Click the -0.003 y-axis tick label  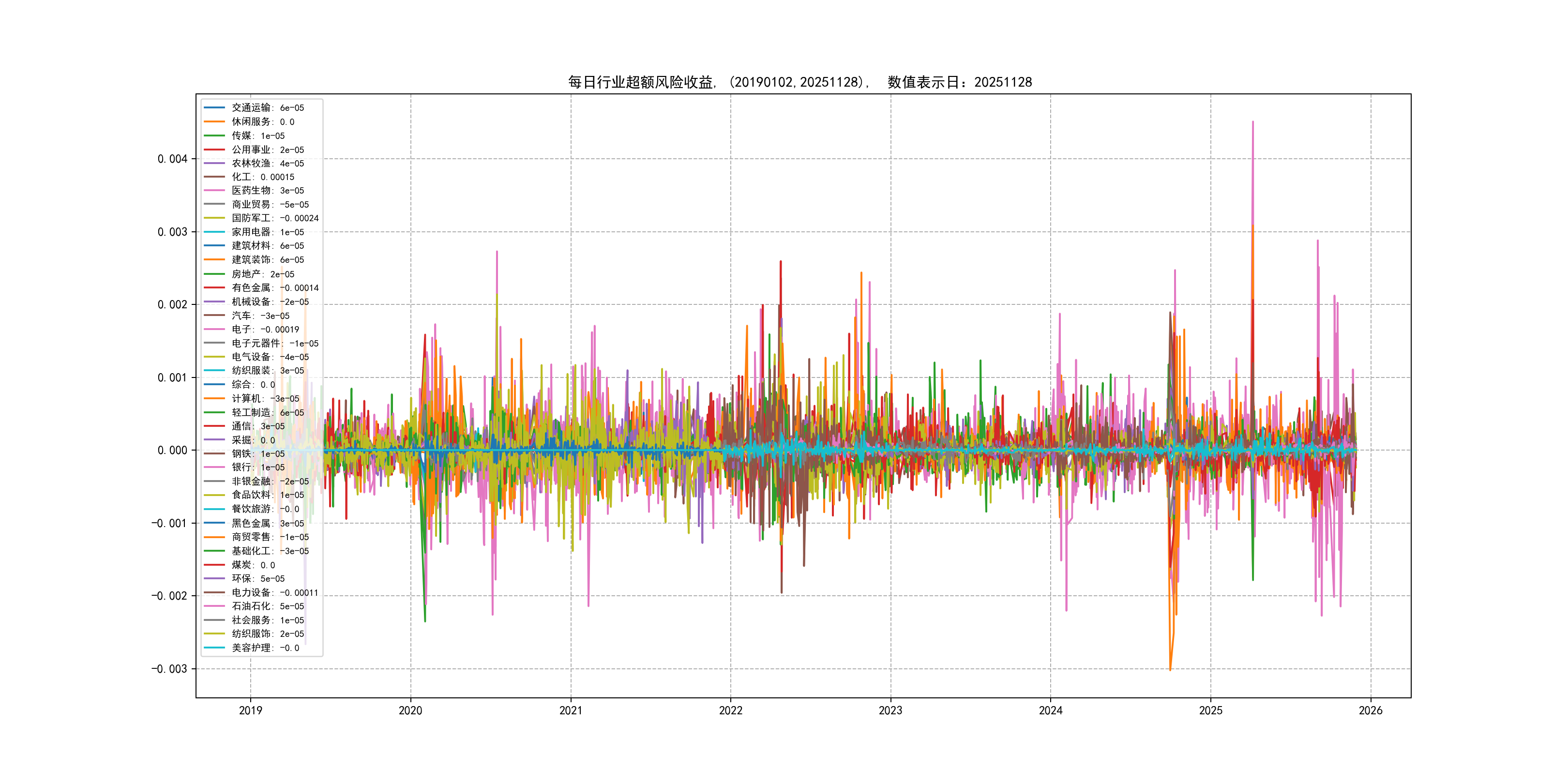[x=169, y=669]
